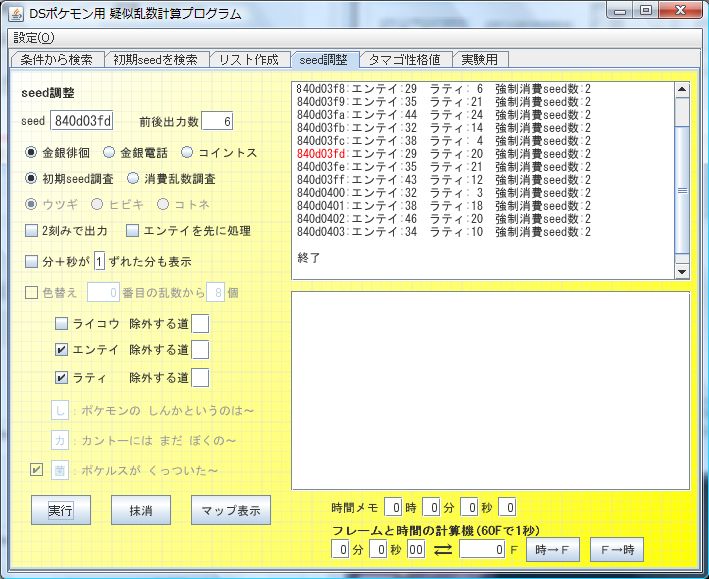Click the 840d03fb result row

(x=444, y=128)
